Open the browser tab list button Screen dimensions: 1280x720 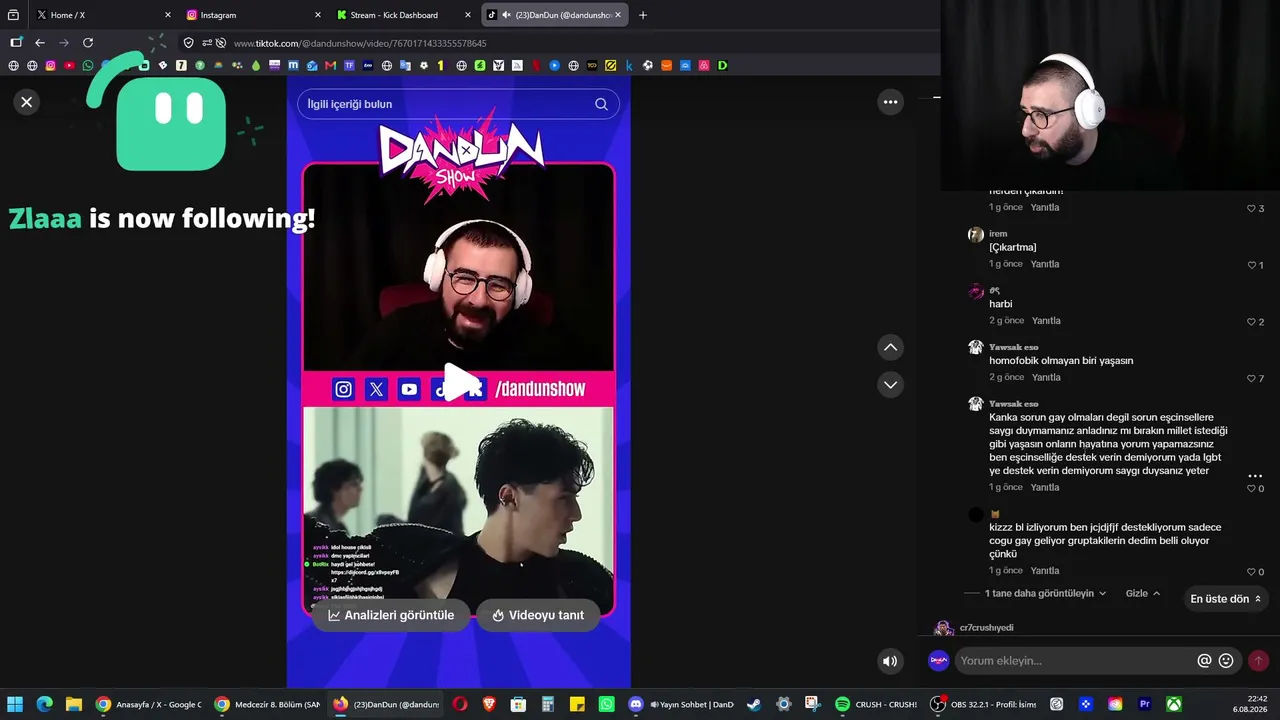13,15
